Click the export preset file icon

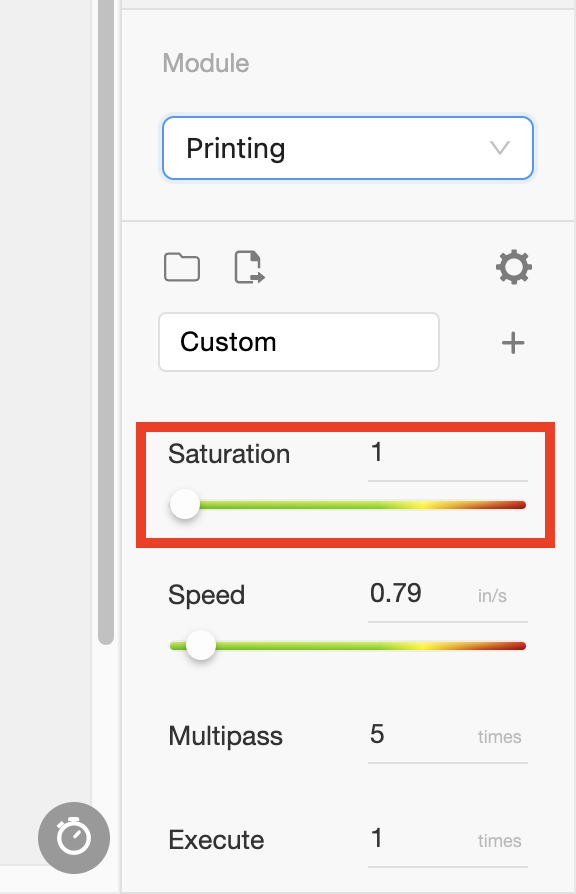coord(250,267)
